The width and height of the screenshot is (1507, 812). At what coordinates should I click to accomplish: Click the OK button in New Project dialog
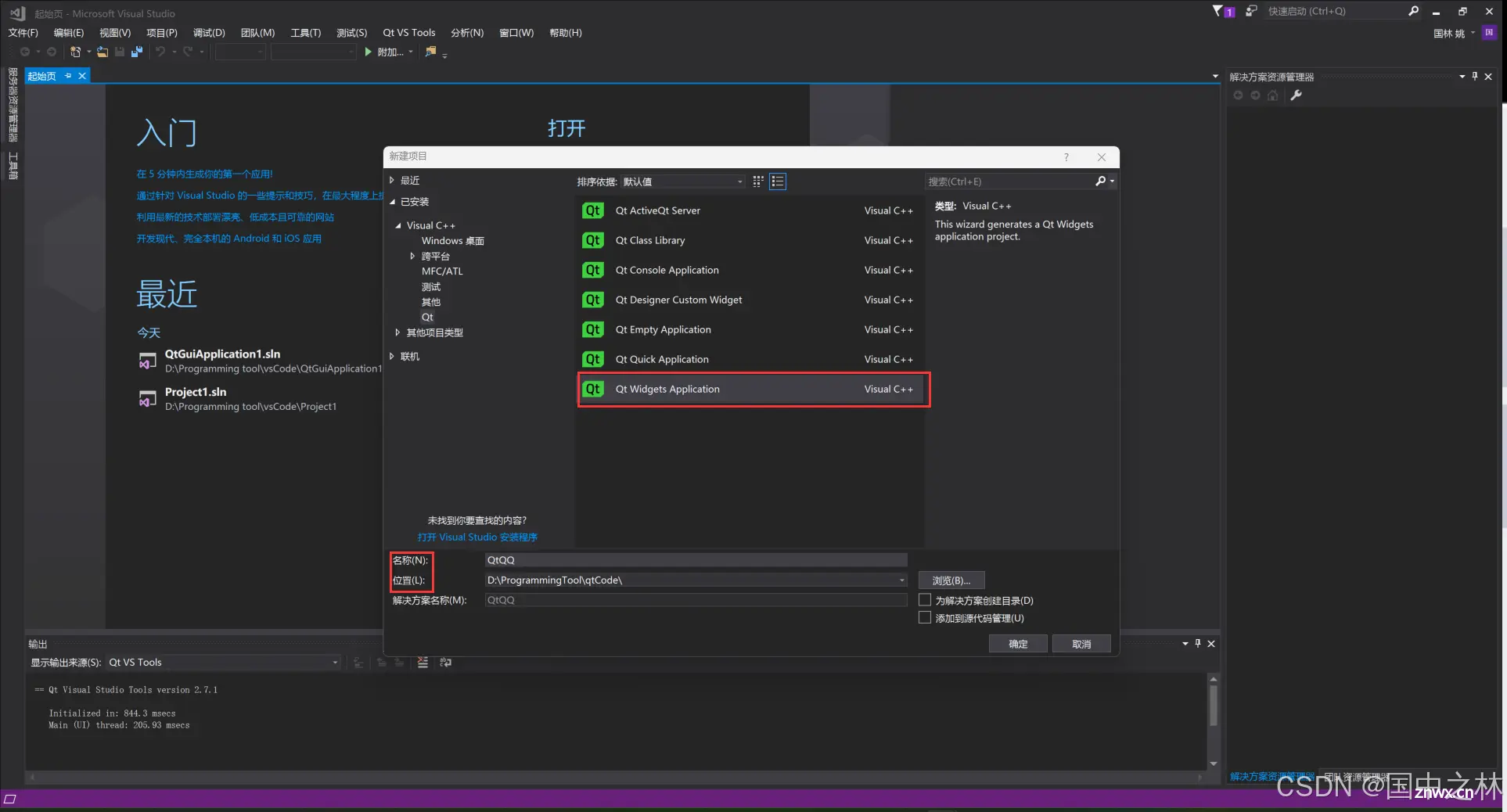point(1018,644)
